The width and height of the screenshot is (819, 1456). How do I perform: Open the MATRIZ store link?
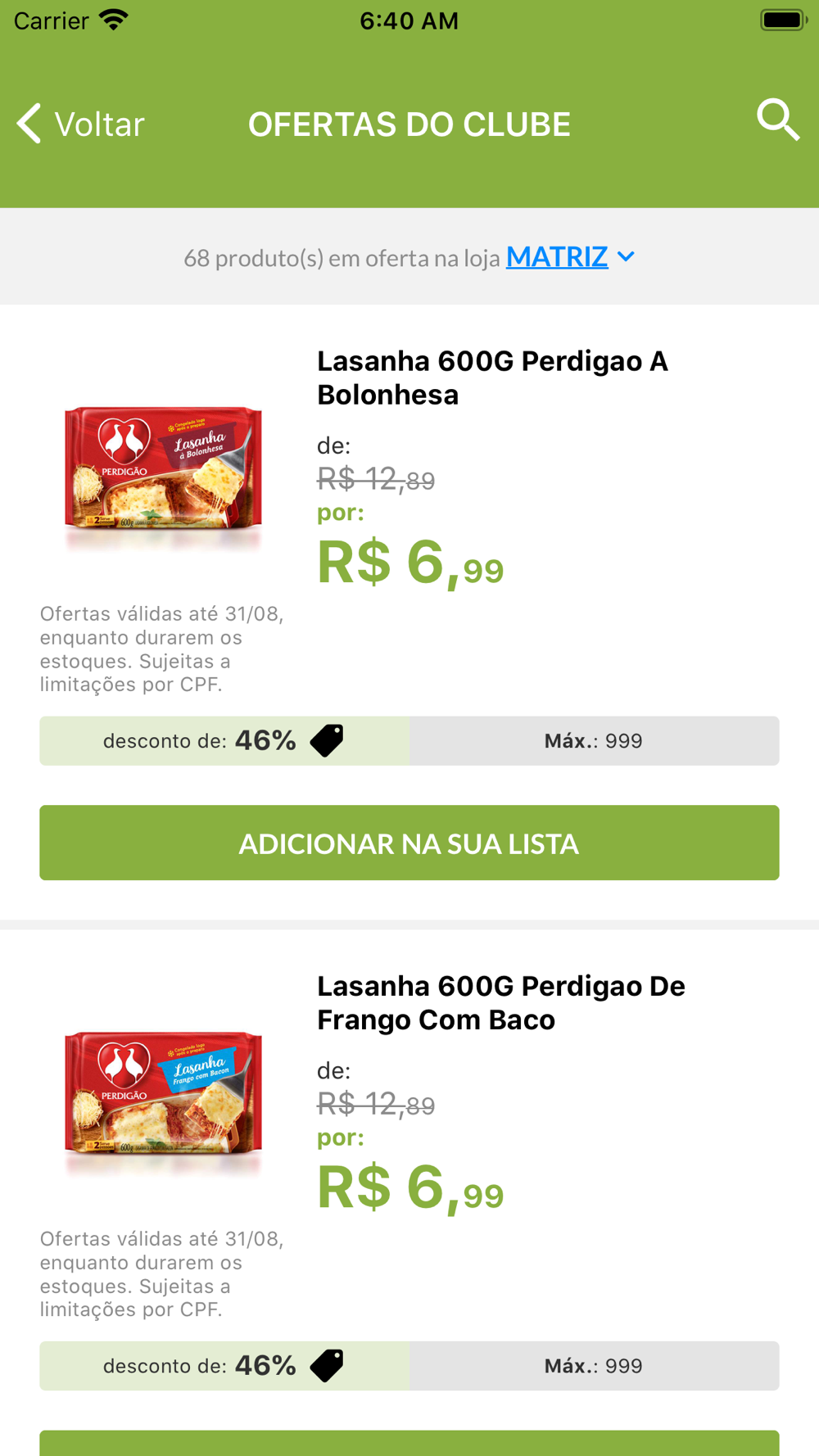[557, 257]
